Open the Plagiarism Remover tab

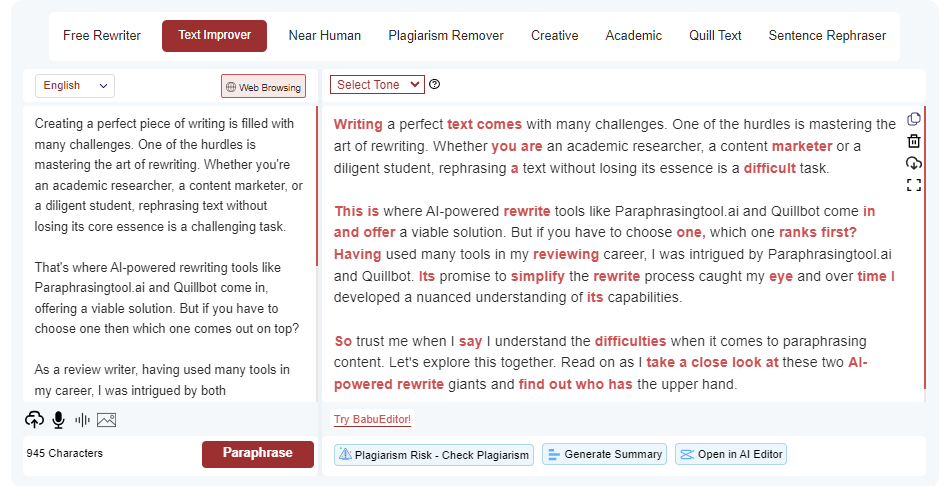point(446,36)
